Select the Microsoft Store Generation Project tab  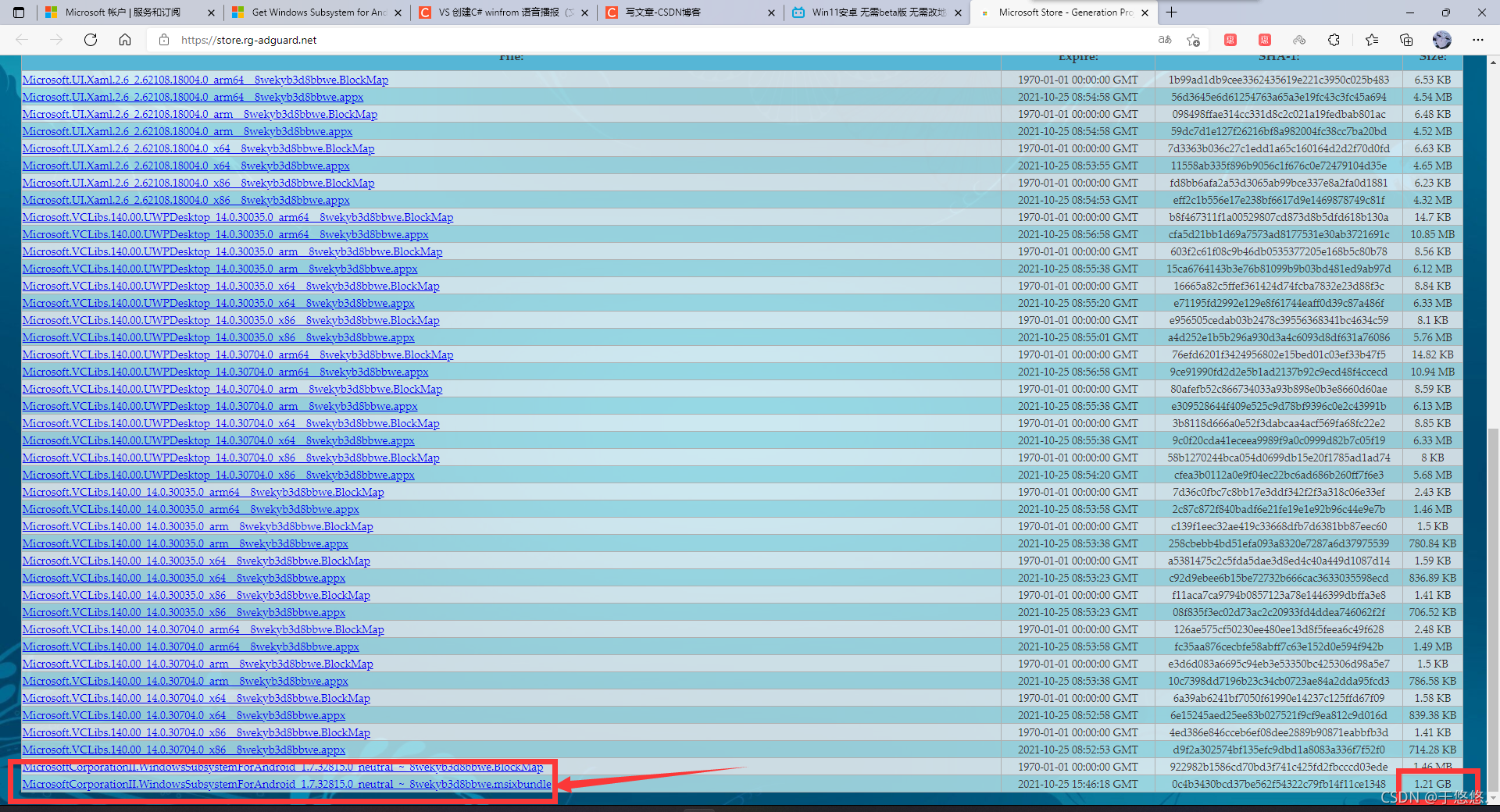click(x=1066, y=12)
